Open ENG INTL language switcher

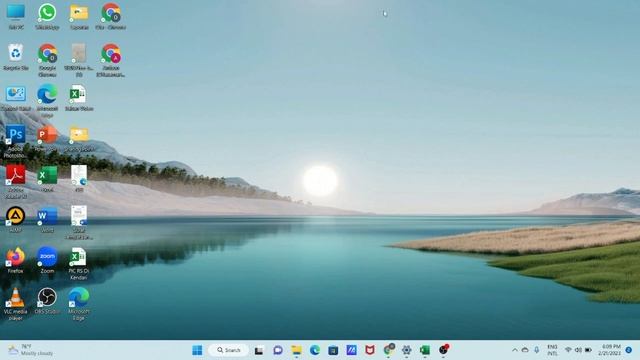(552, 350)
